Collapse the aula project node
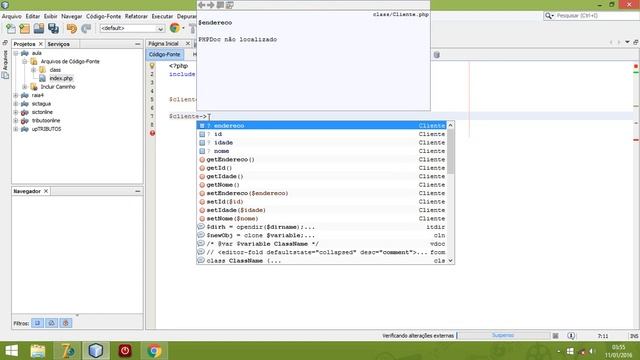Viewport: 640px width, 360px height. pos(16,53)
